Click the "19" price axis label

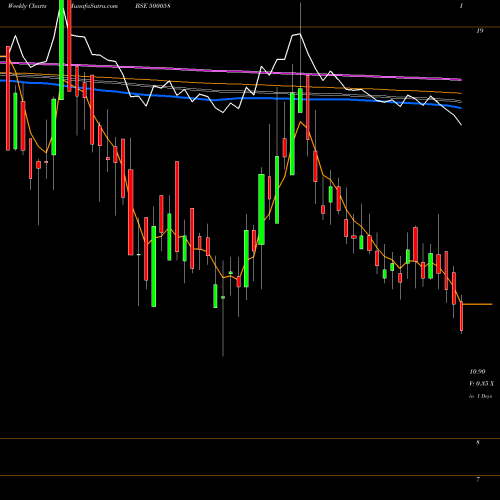(x=480, y=31)
